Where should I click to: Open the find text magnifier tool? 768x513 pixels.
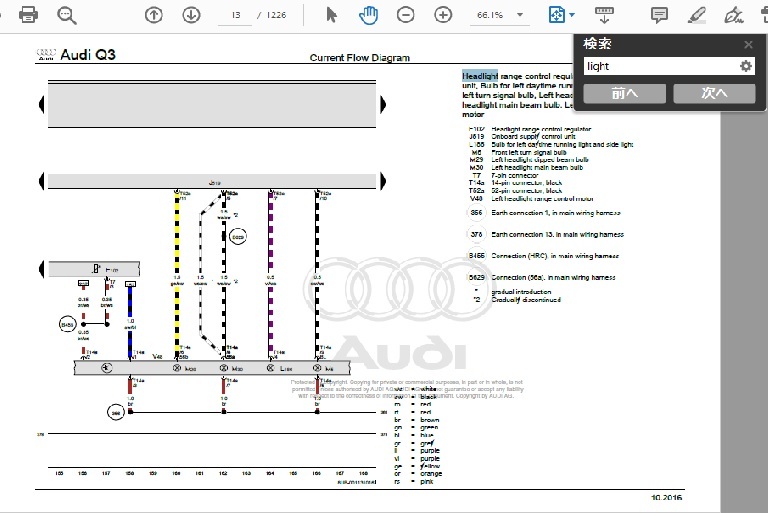click(x=66, y=15)
